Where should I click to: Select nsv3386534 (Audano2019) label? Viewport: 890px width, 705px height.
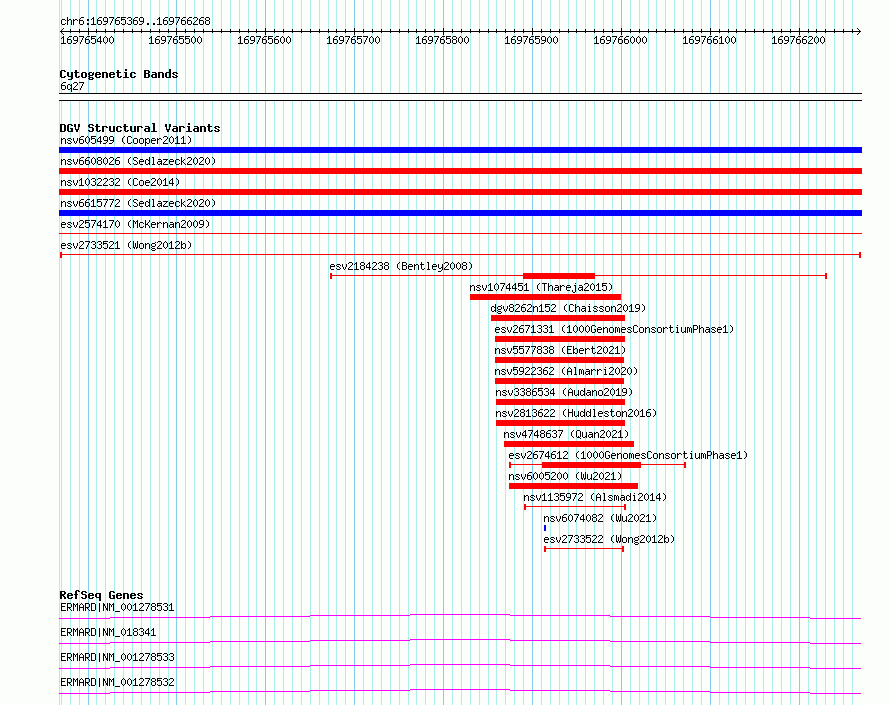coord(564,392)
